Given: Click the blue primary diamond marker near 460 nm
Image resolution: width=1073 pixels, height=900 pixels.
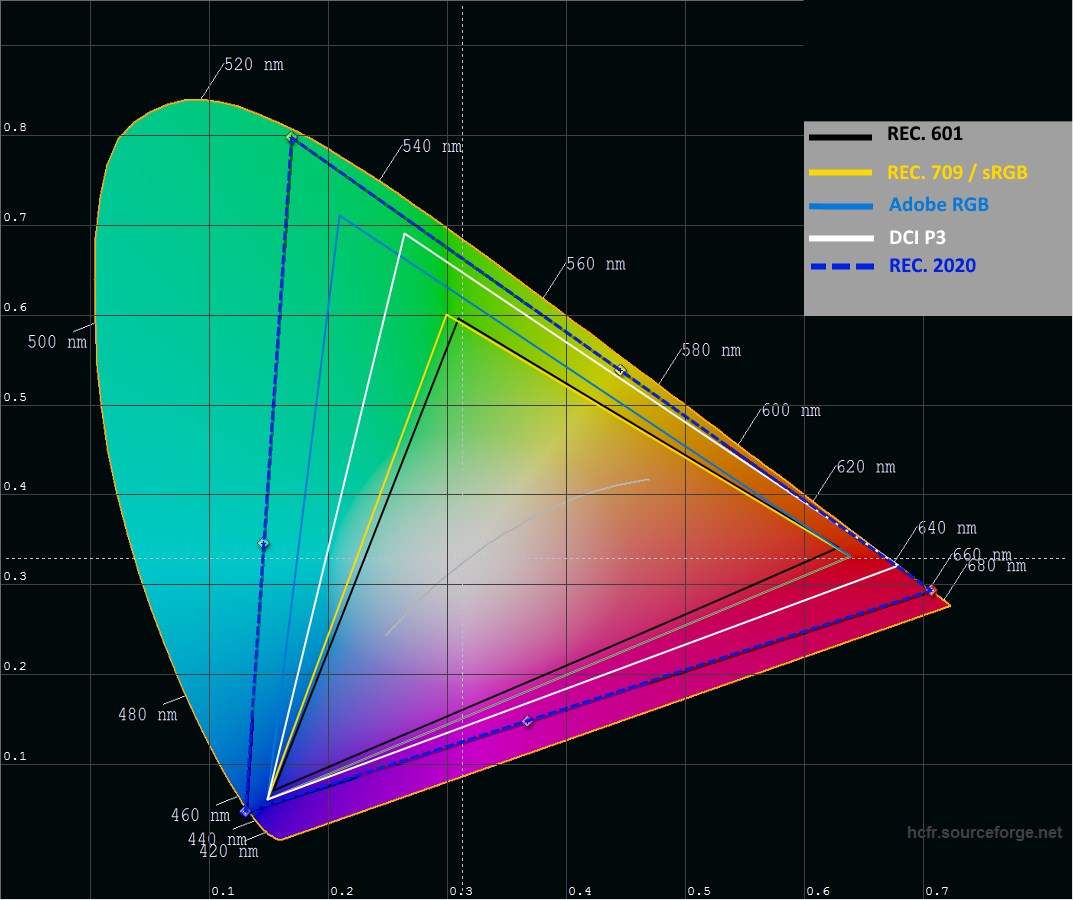Looking at the screenshot, I should [x=245, y=811].
